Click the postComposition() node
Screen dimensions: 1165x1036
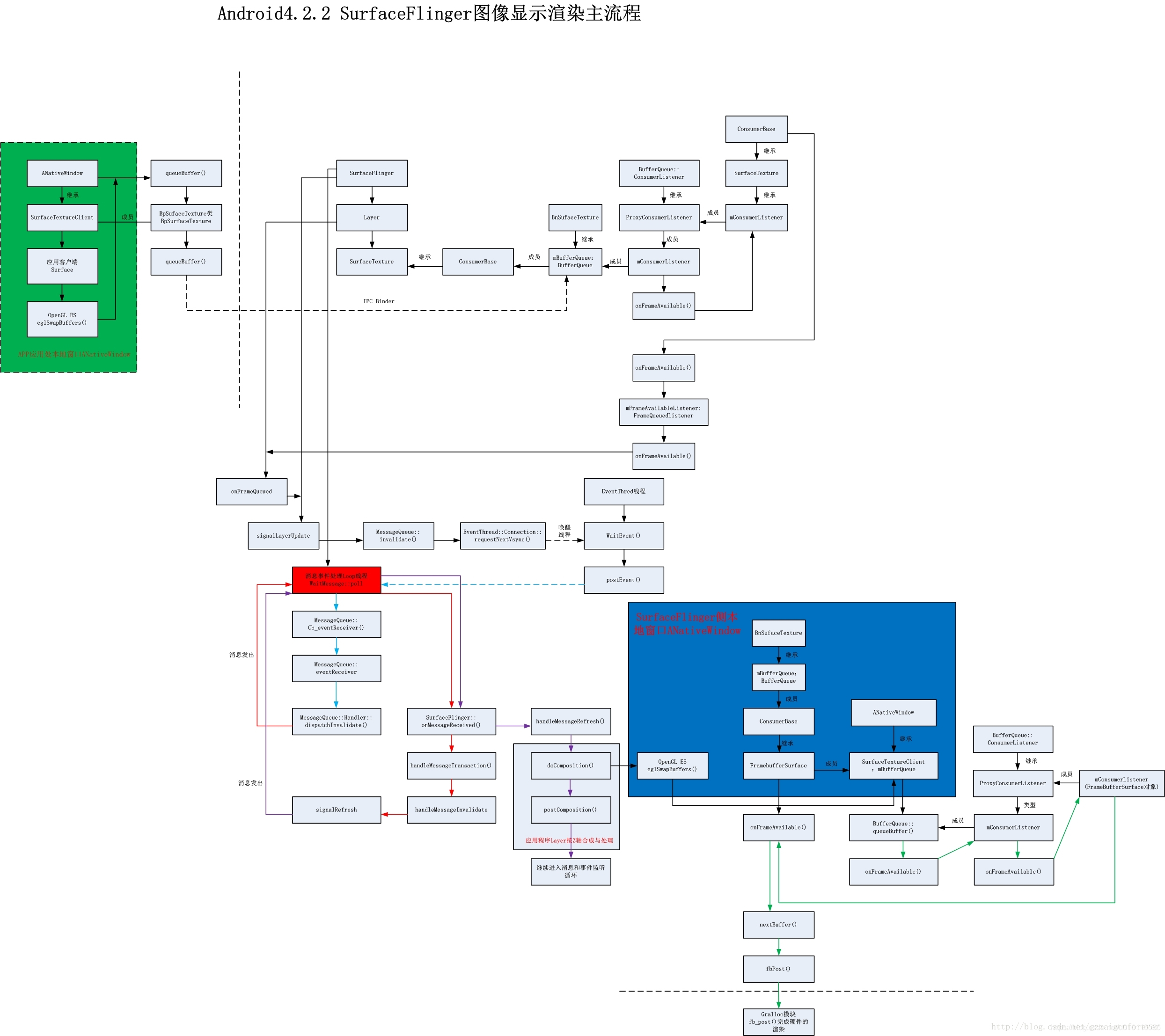[x=571, y=810]
